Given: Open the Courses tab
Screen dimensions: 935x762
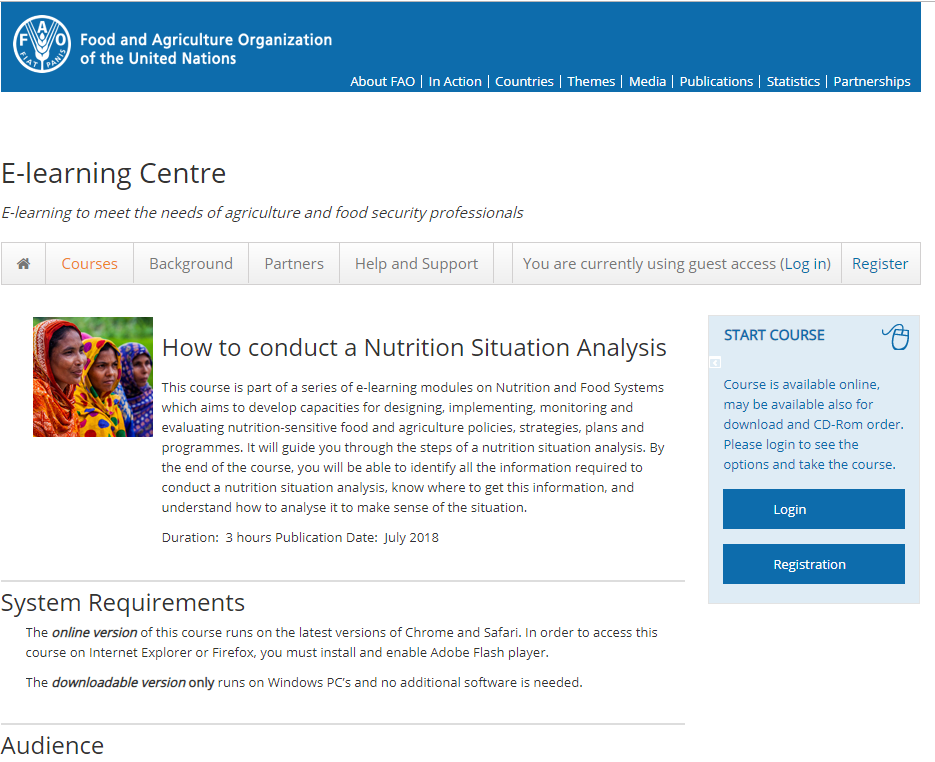Looking at the screenshot, I should (90, 264).
